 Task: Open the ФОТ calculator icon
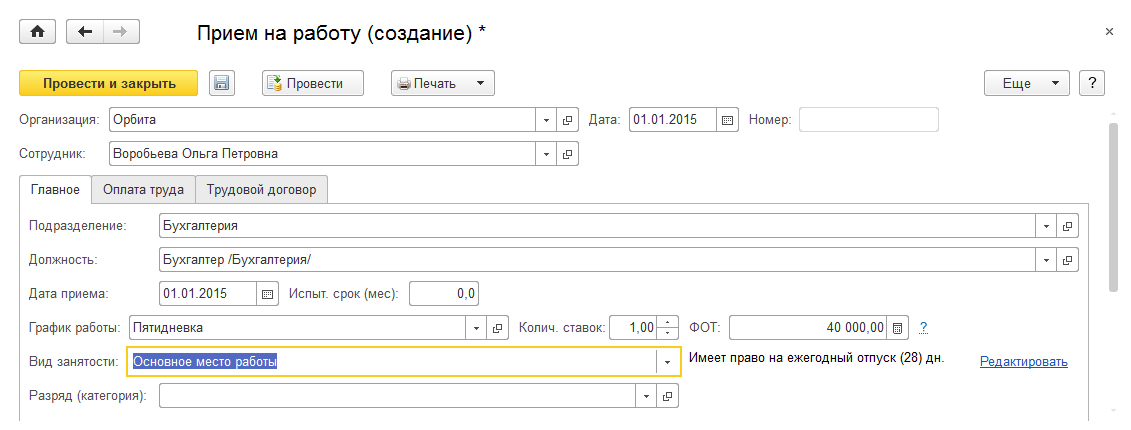point(898,327)
